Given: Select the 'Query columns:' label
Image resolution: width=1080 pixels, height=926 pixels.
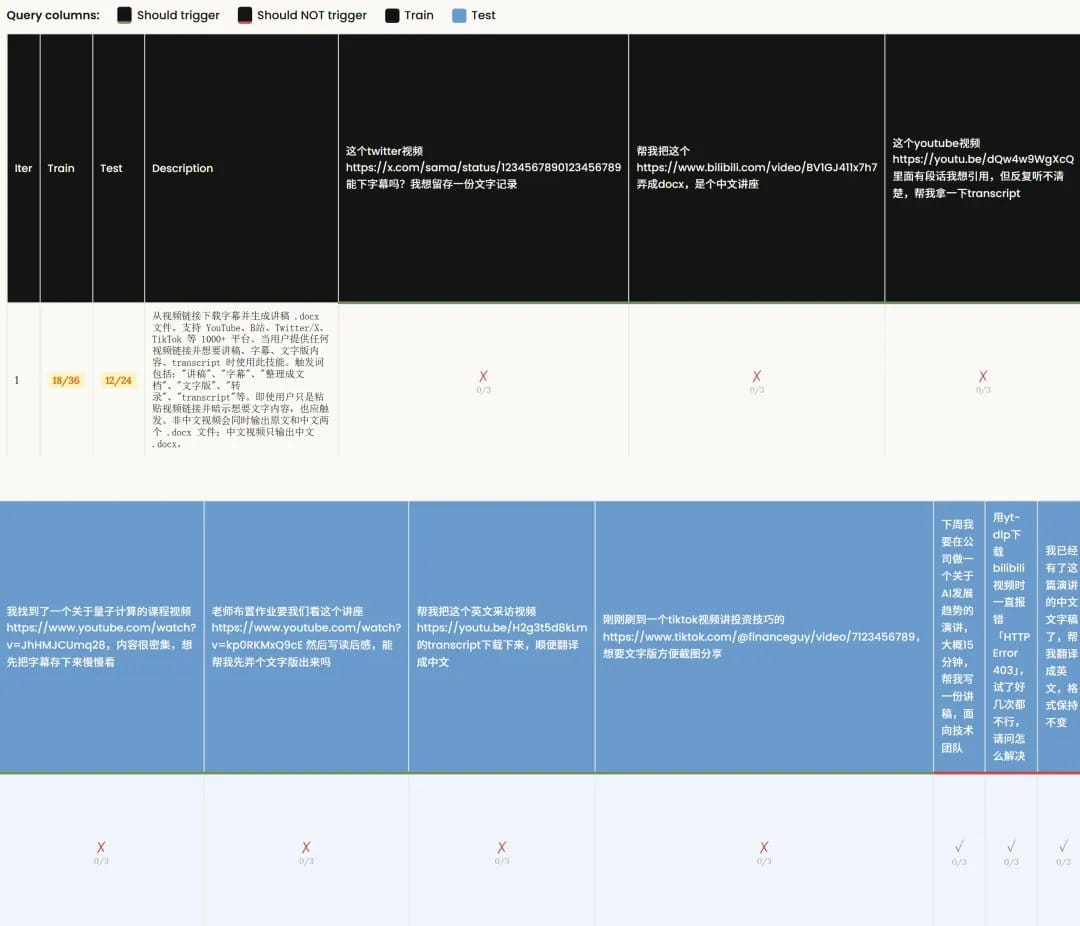Looking at the screenshot, I should click(x=53, y=15).
